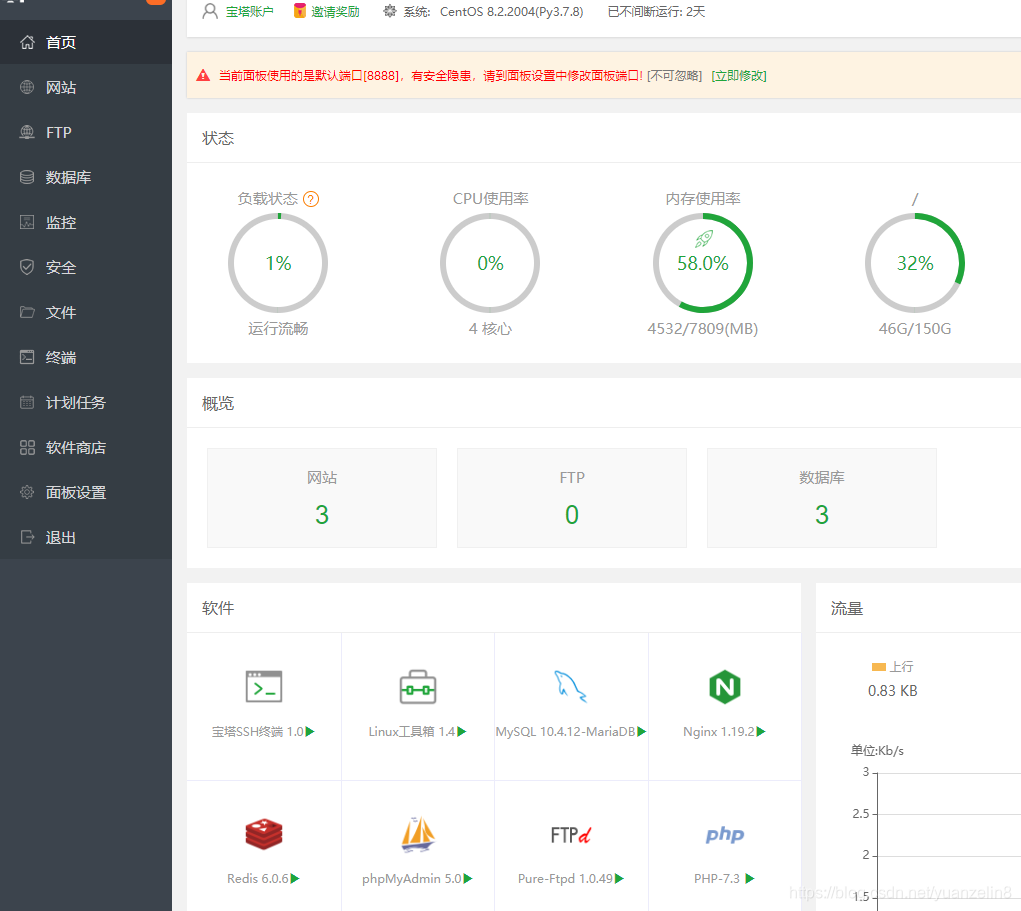Click the system gear icon beside 系统

(389, 11)
